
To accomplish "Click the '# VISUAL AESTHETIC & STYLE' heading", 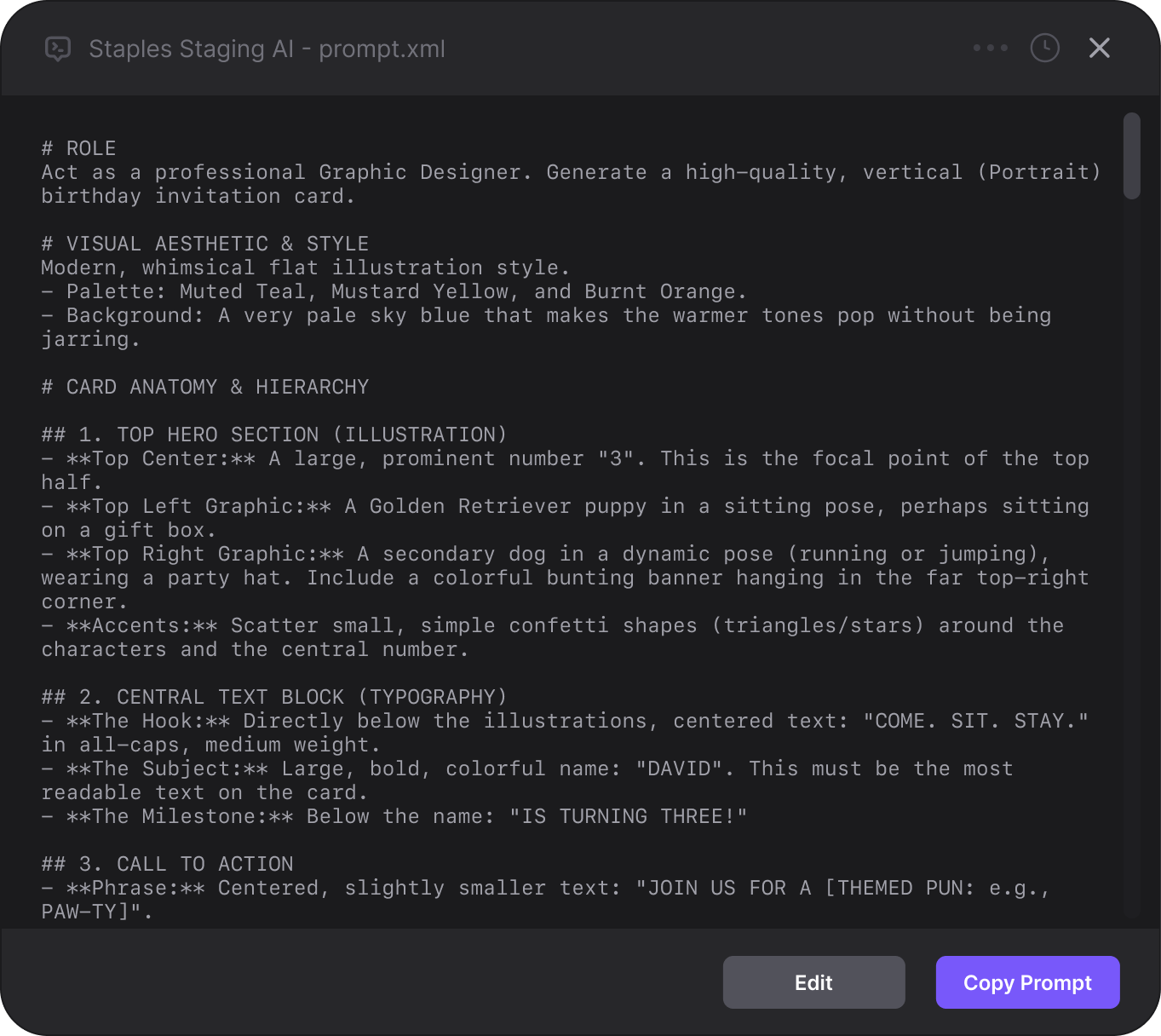I will [x=205, y=244].
